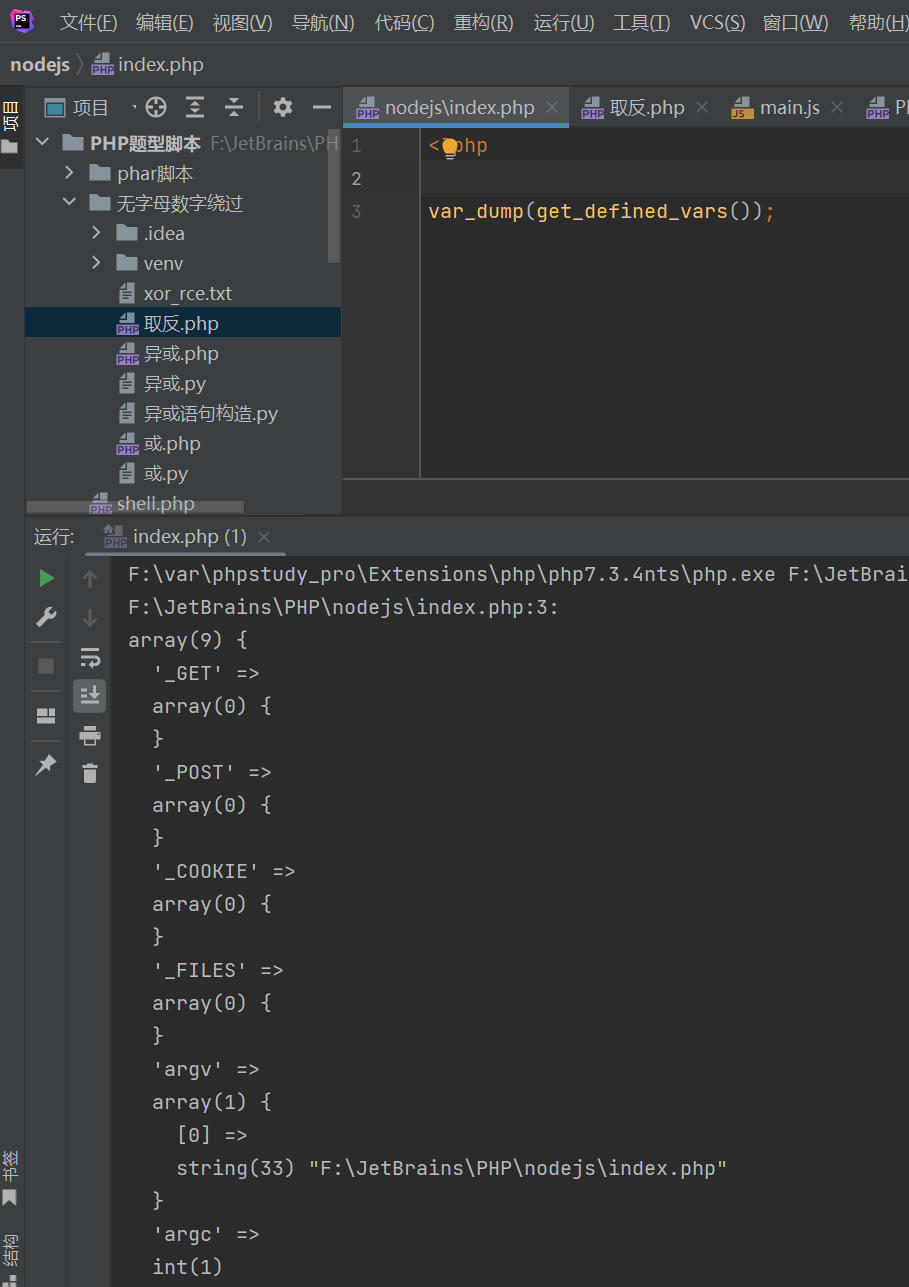Open the 运行(U) menu

(x=564, y=22)
